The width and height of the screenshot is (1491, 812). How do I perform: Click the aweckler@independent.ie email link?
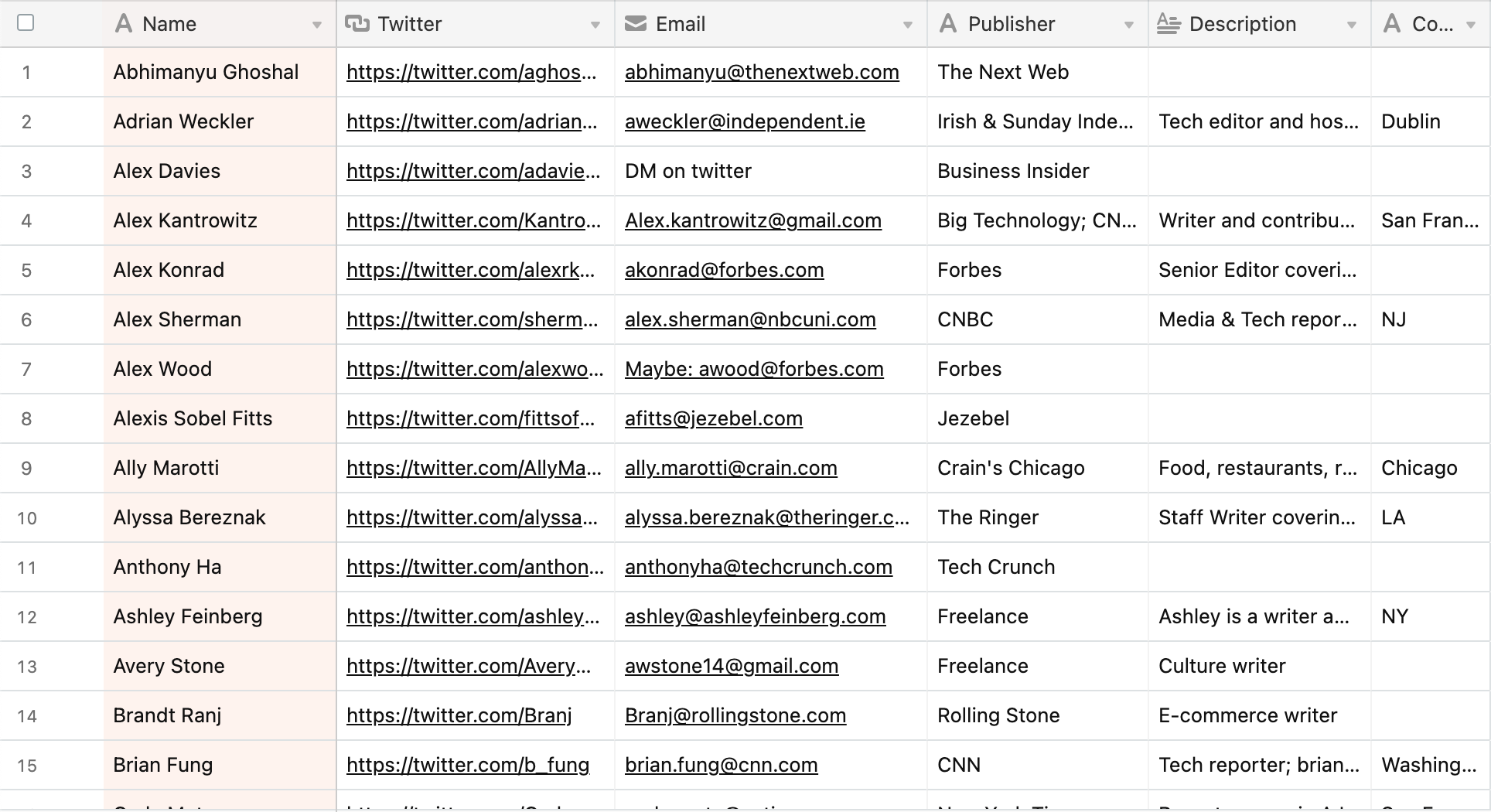[x=745, y=121]
